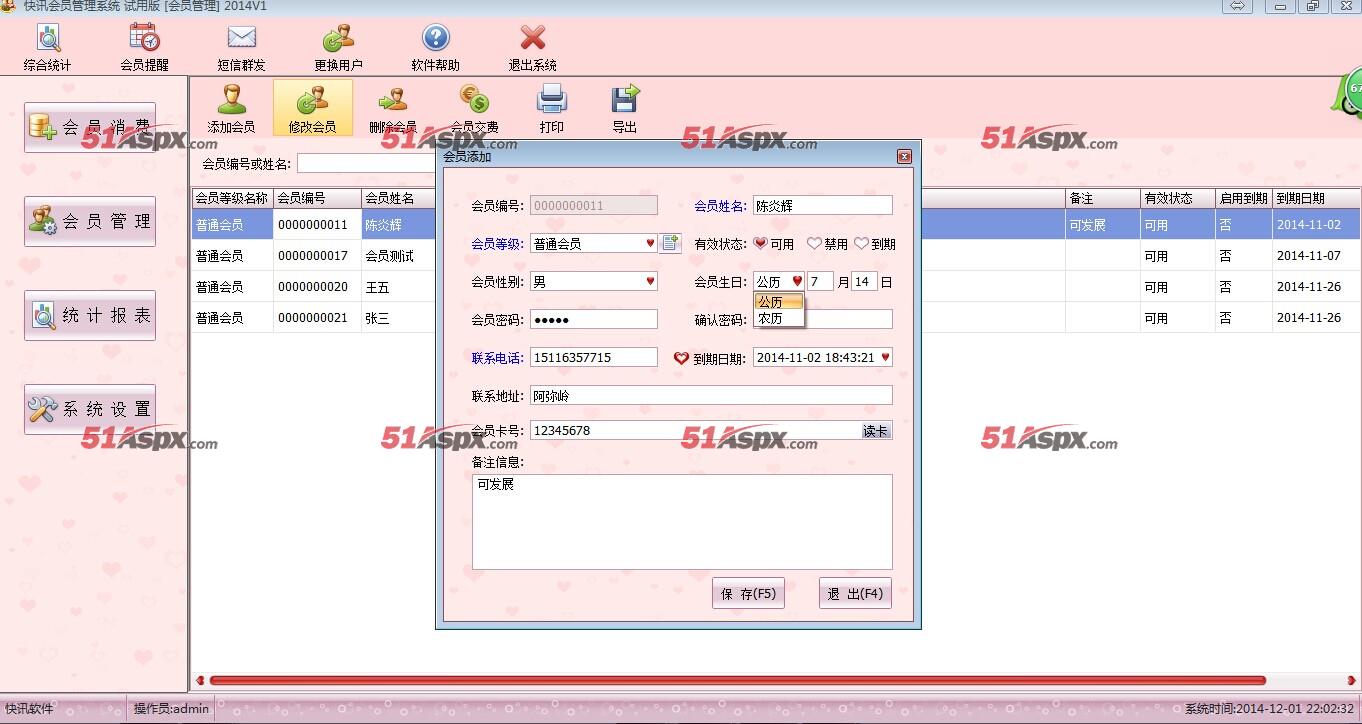Click the 会员编号或姓名 search field

point(366,163)
